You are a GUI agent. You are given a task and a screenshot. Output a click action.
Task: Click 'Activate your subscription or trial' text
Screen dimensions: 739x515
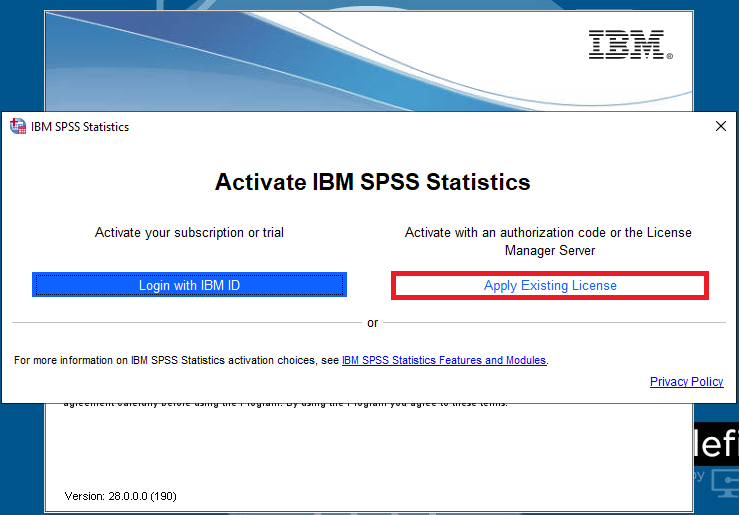coord(189,233)
